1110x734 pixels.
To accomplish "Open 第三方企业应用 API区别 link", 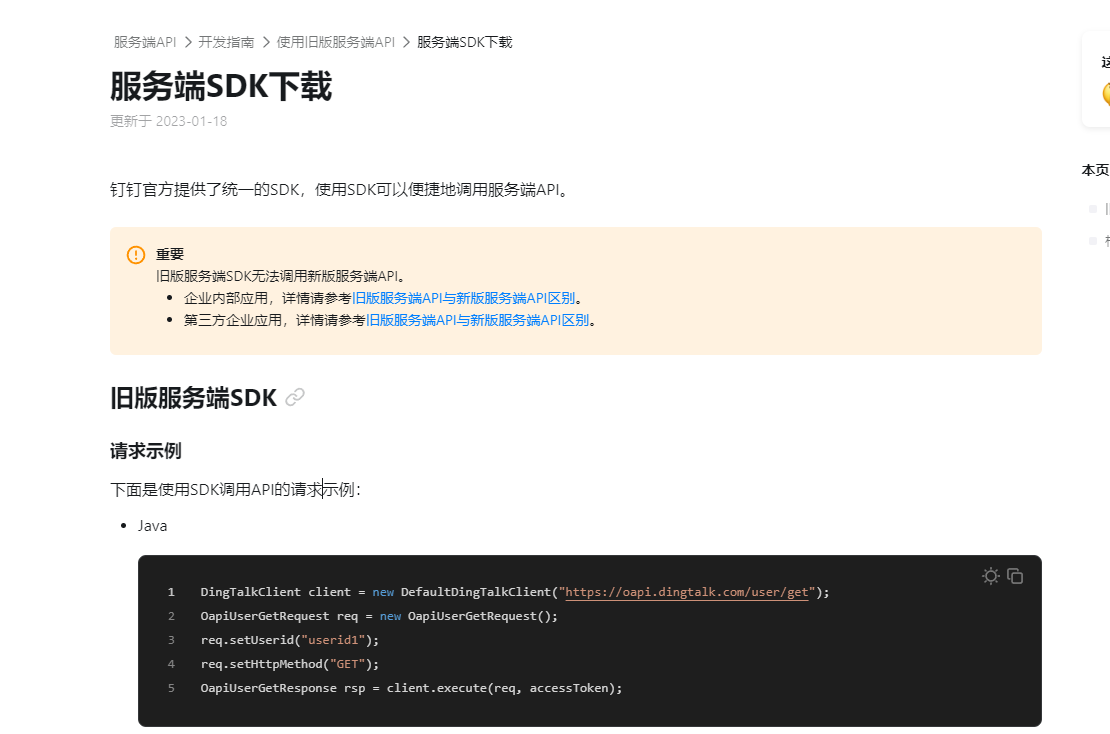I will point(477,320).
